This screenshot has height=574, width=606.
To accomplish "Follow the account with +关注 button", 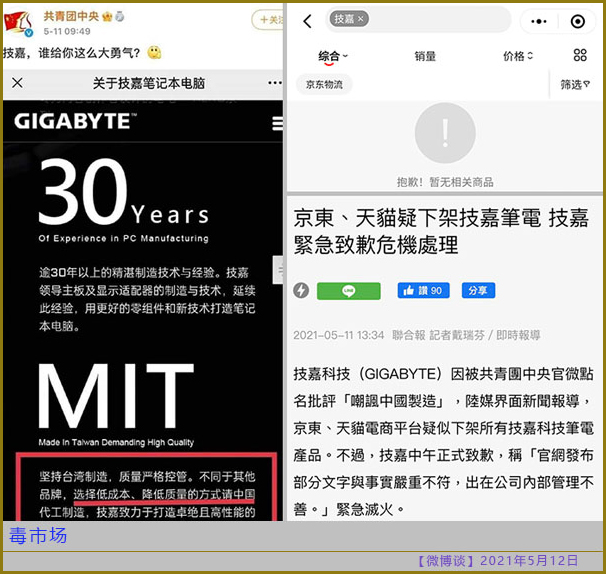I will (x=267, y=19).
